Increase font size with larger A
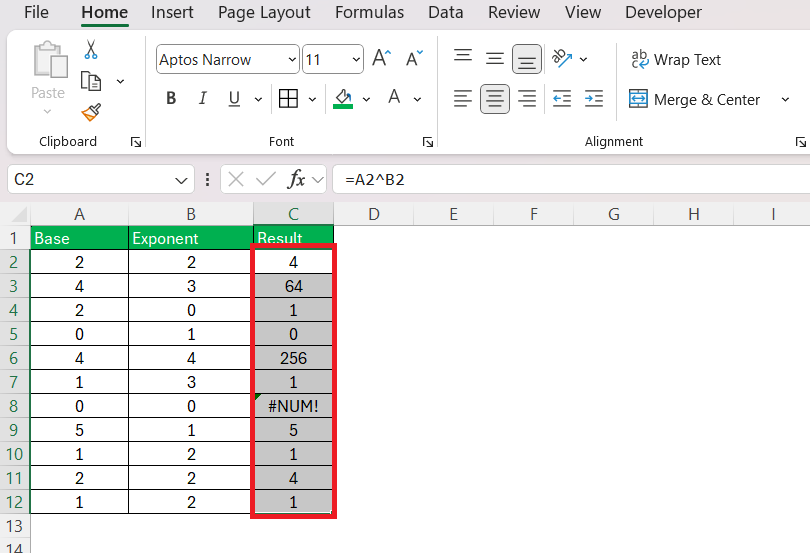This screenshot has height=553, width=810. tap(382, 58)
